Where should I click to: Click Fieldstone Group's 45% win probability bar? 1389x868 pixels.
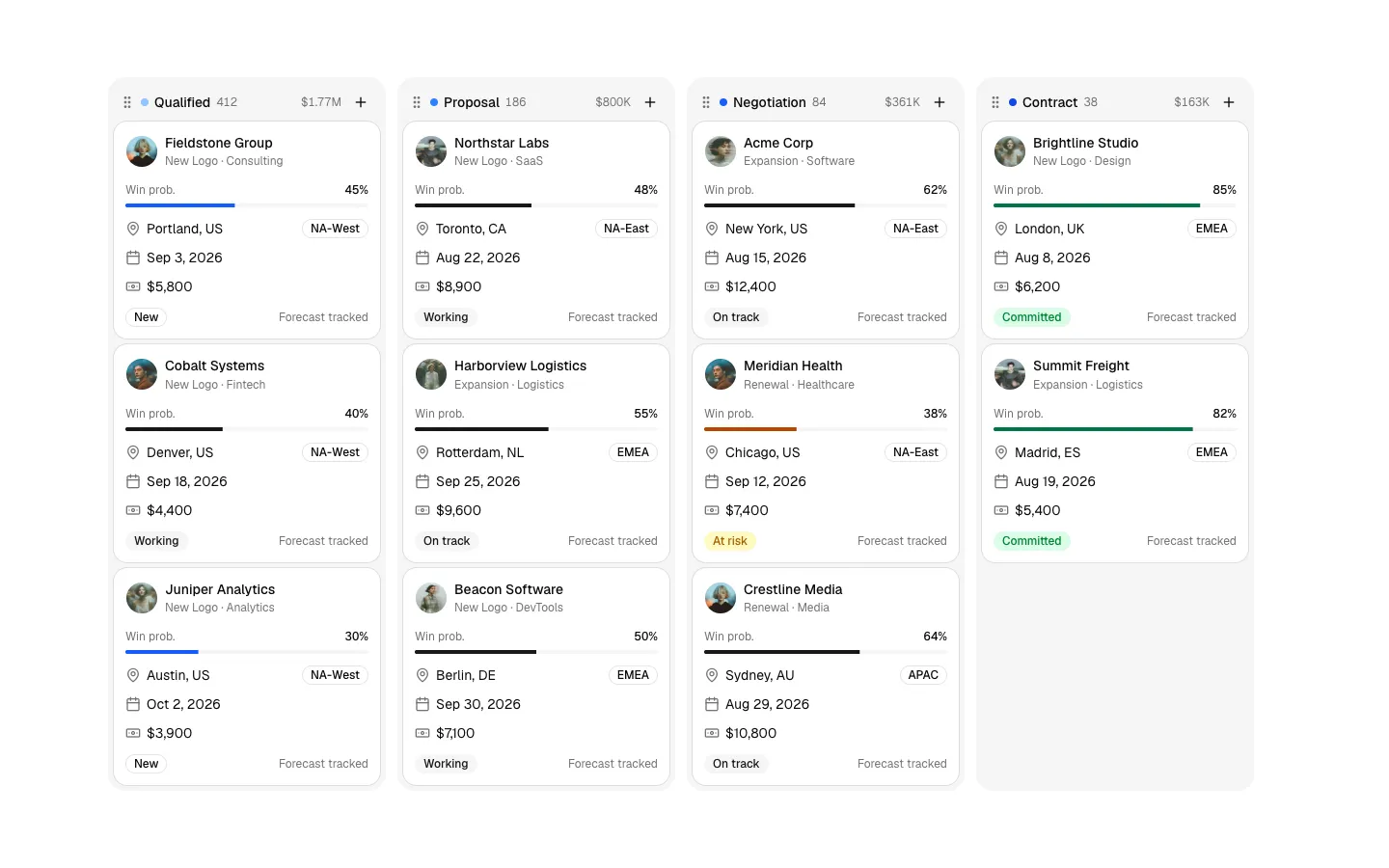(247, 205)
